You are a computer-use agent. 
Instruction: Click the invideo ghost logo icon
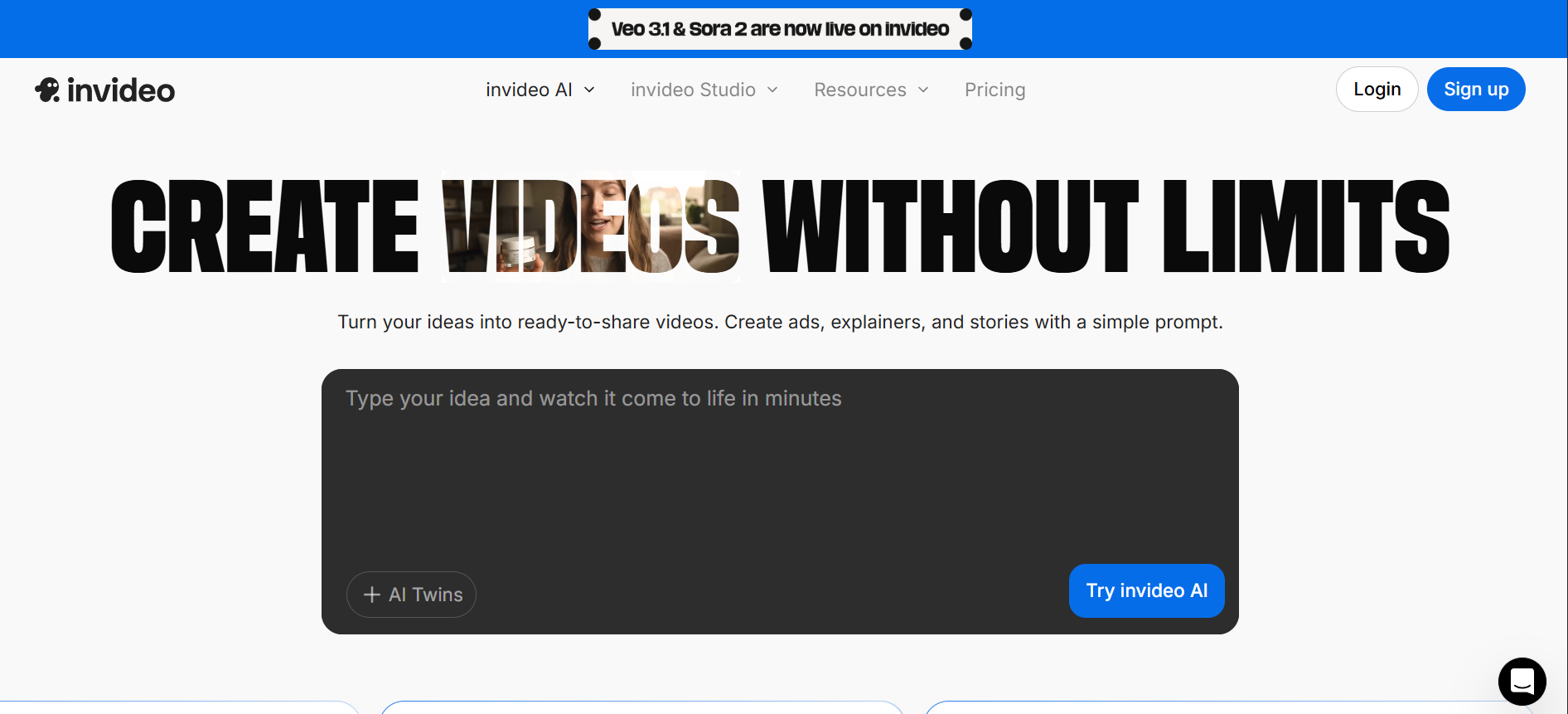(x=47, y=90)
